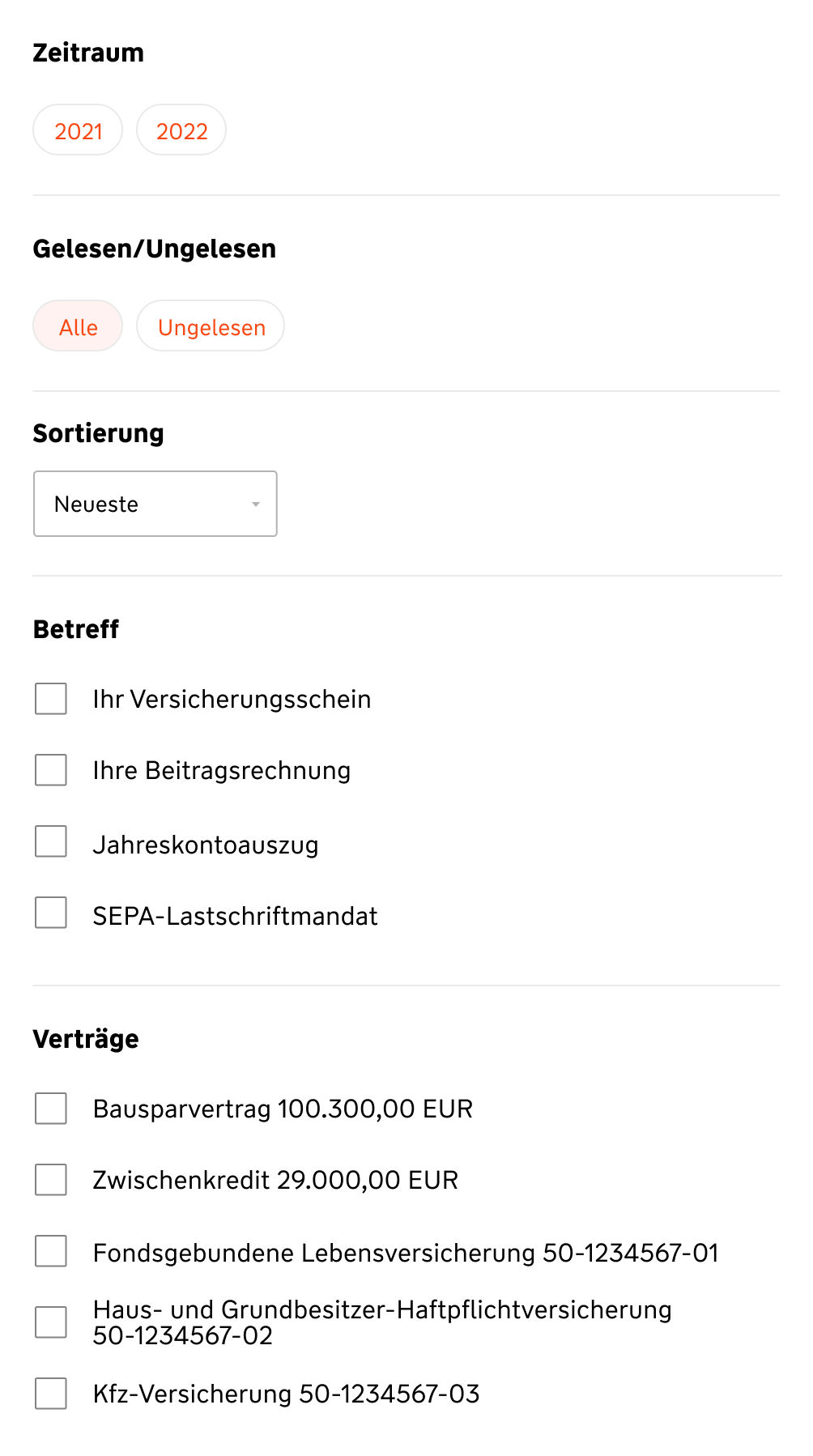Image resolution: width=813 pixels, height=1456 pixels.
Task: Select the 2022 time period chip
Action: point(181,130)
